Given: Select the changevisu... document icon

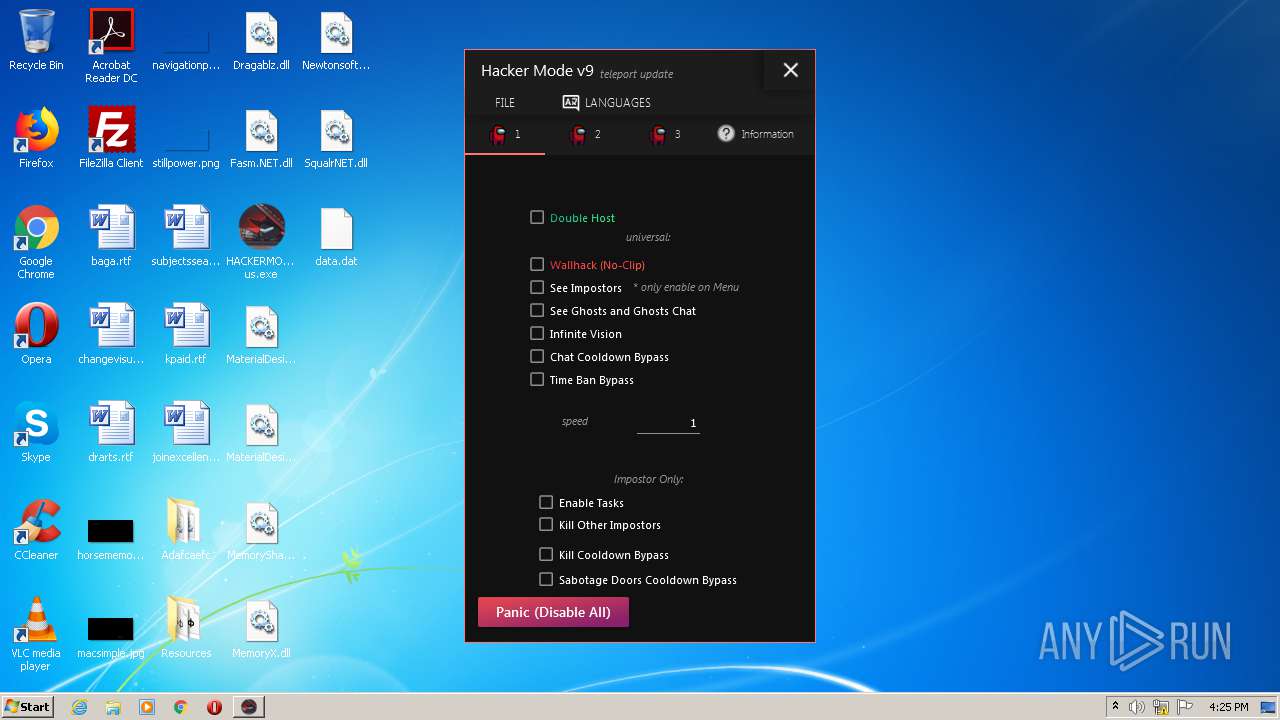Looking at the screenshot, I should [x=111, y=334].
